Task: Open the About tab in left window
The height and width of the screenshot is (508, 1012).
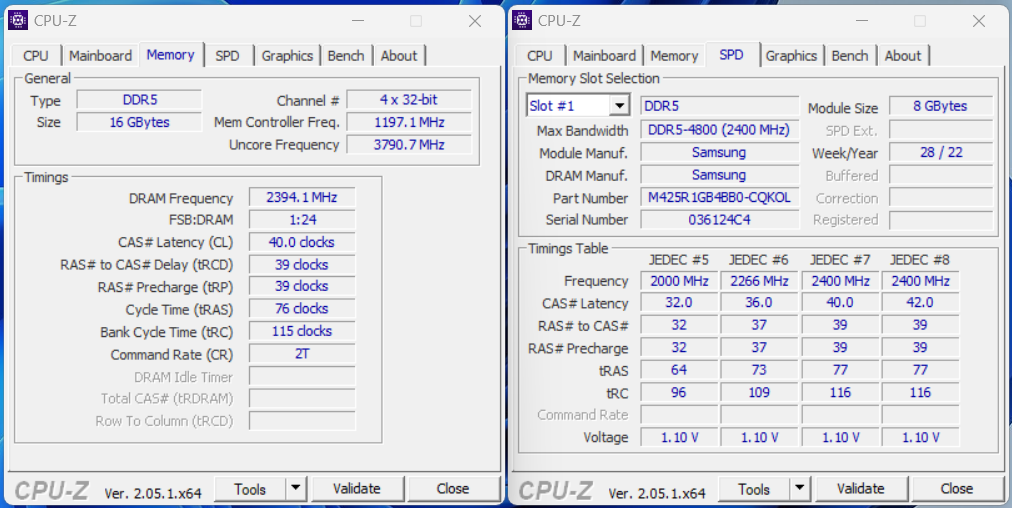Action: [399, 56]
